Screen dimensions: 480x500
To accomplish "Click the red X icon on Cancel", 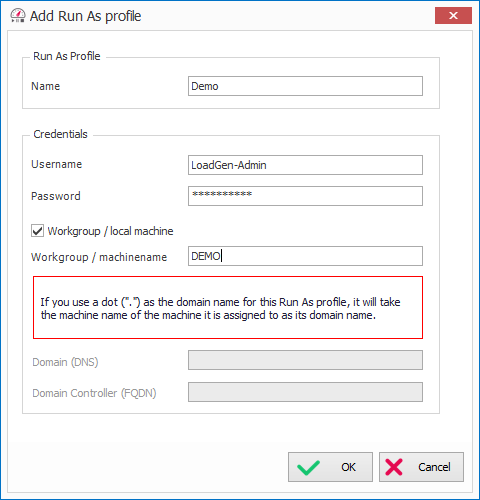I will (x=394, y=467).
